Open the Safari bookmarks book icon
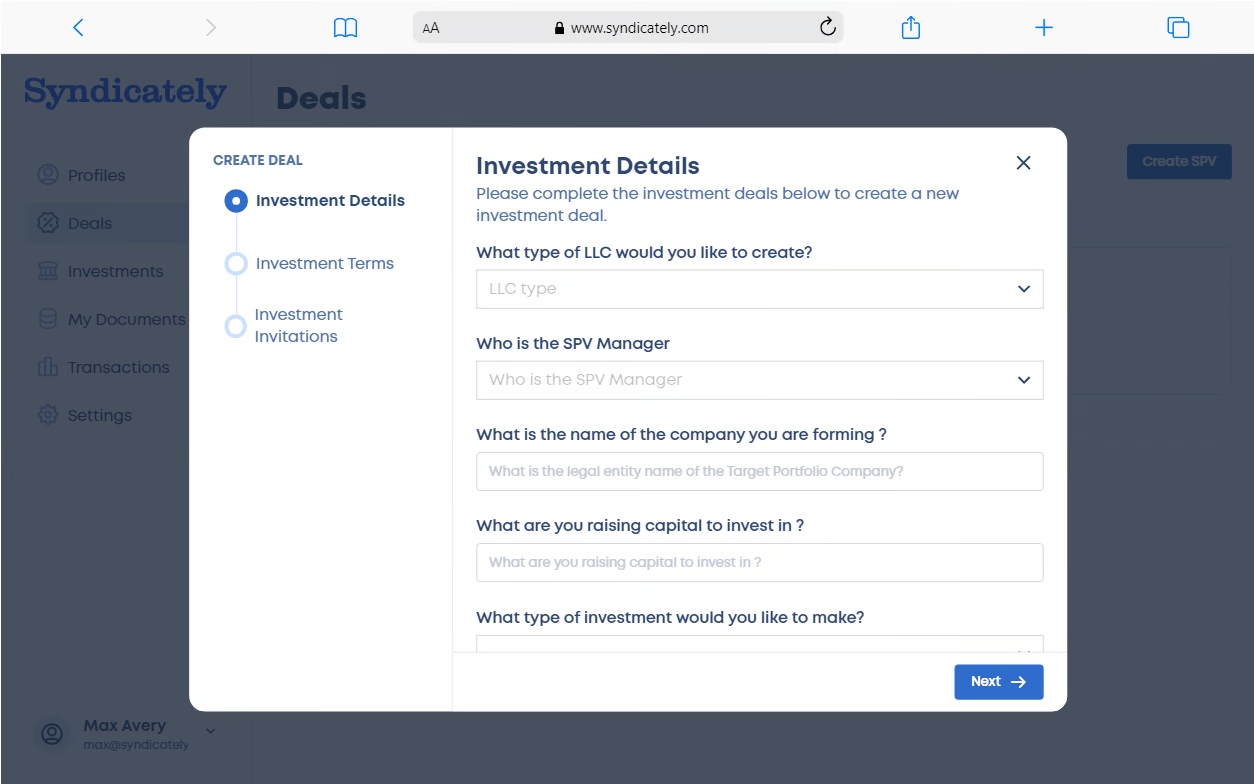 tap(345, 28)
